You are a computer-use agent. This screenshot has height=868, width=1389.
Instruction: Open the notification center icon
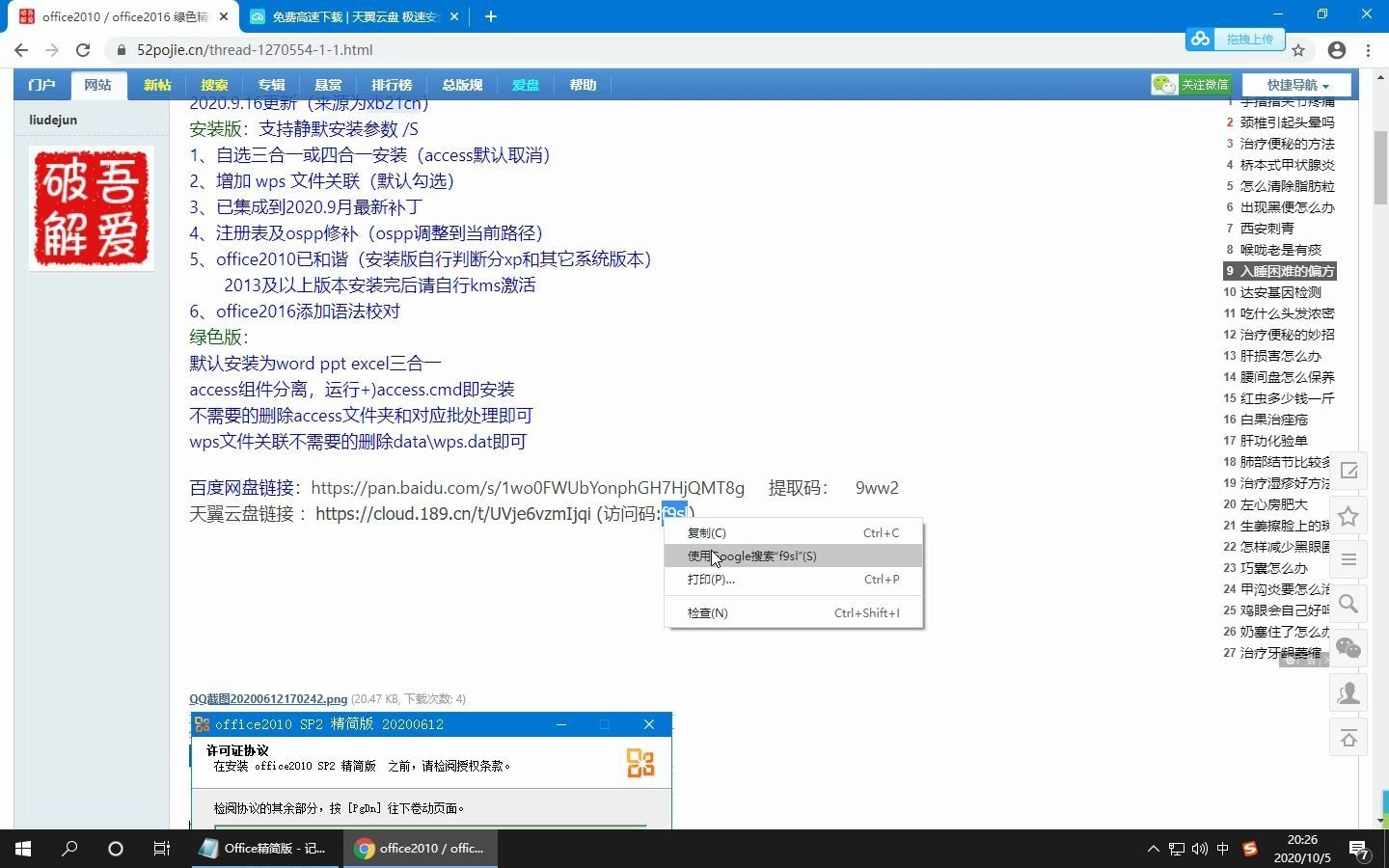1358,849
